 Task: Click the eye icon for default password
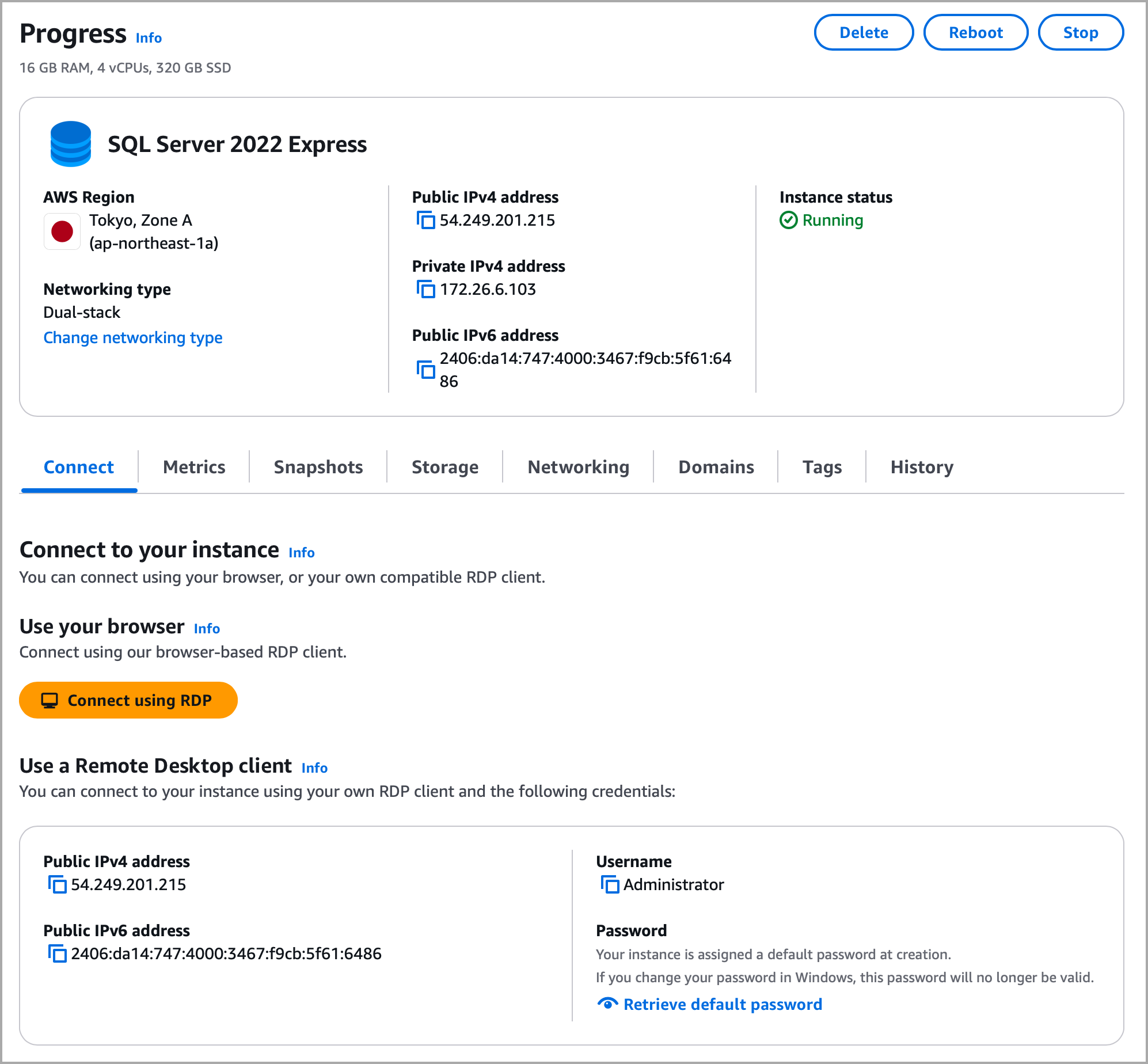[x=607, y=1004]
